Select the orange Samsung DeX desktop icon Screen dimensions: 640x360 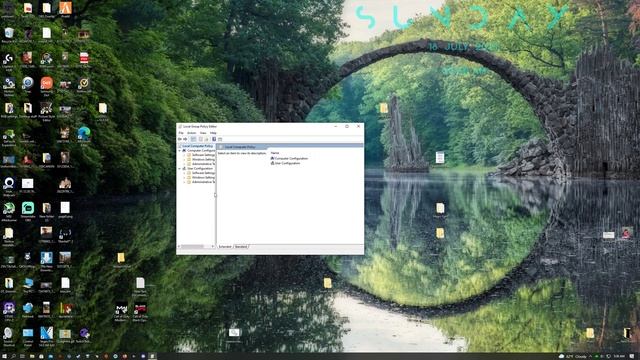tap(46, 85)
